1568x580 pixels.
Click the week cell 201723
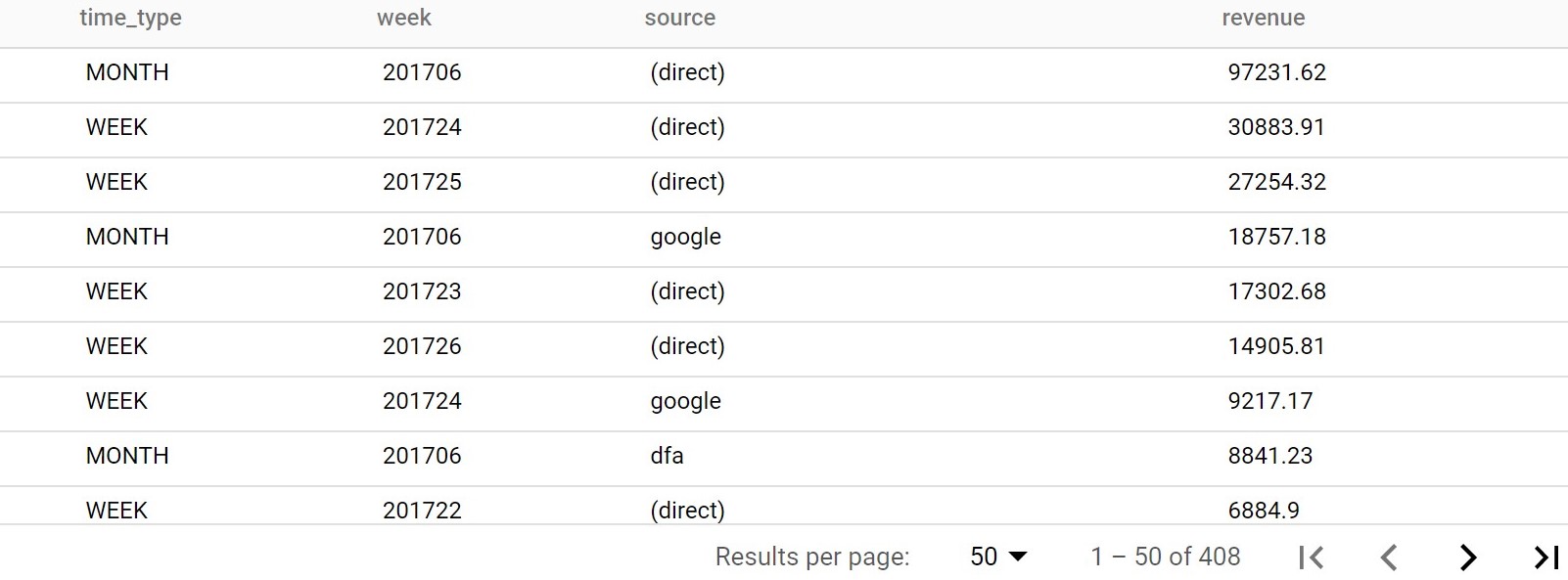[422, 291]
